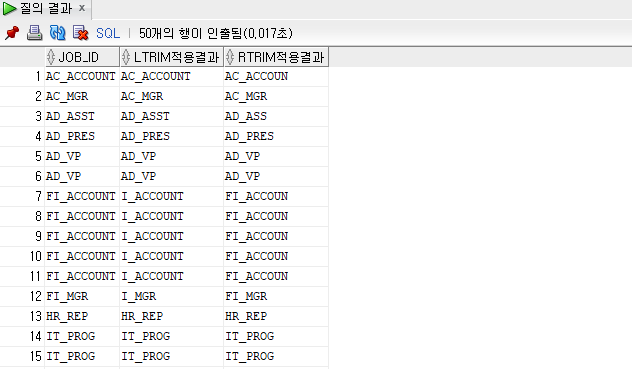Screen dimensions: 632x369
Task: Close the 질의 결과 tab
Action: coord(82,8)
